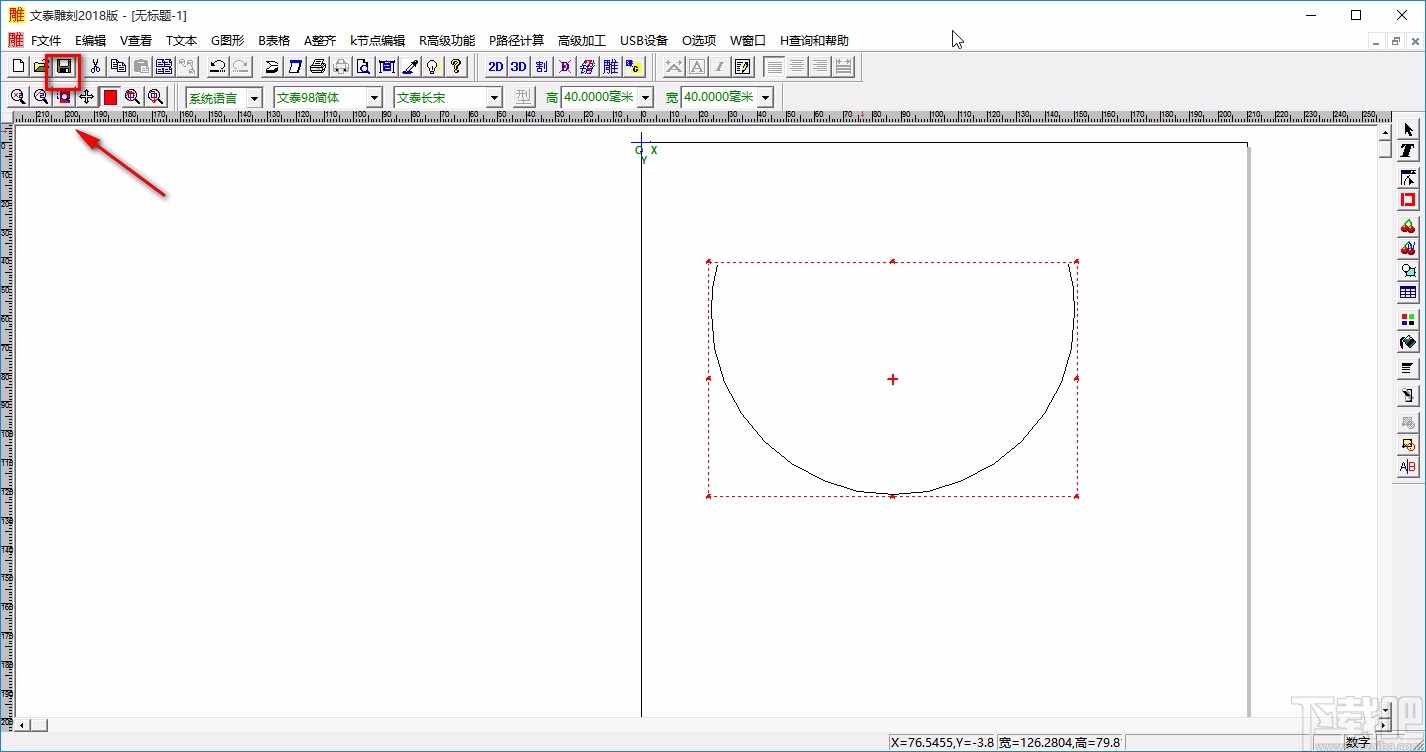Screen dimensions: 1426x752
Task: Toggle center text alignment button
Action: pos(797,67)
